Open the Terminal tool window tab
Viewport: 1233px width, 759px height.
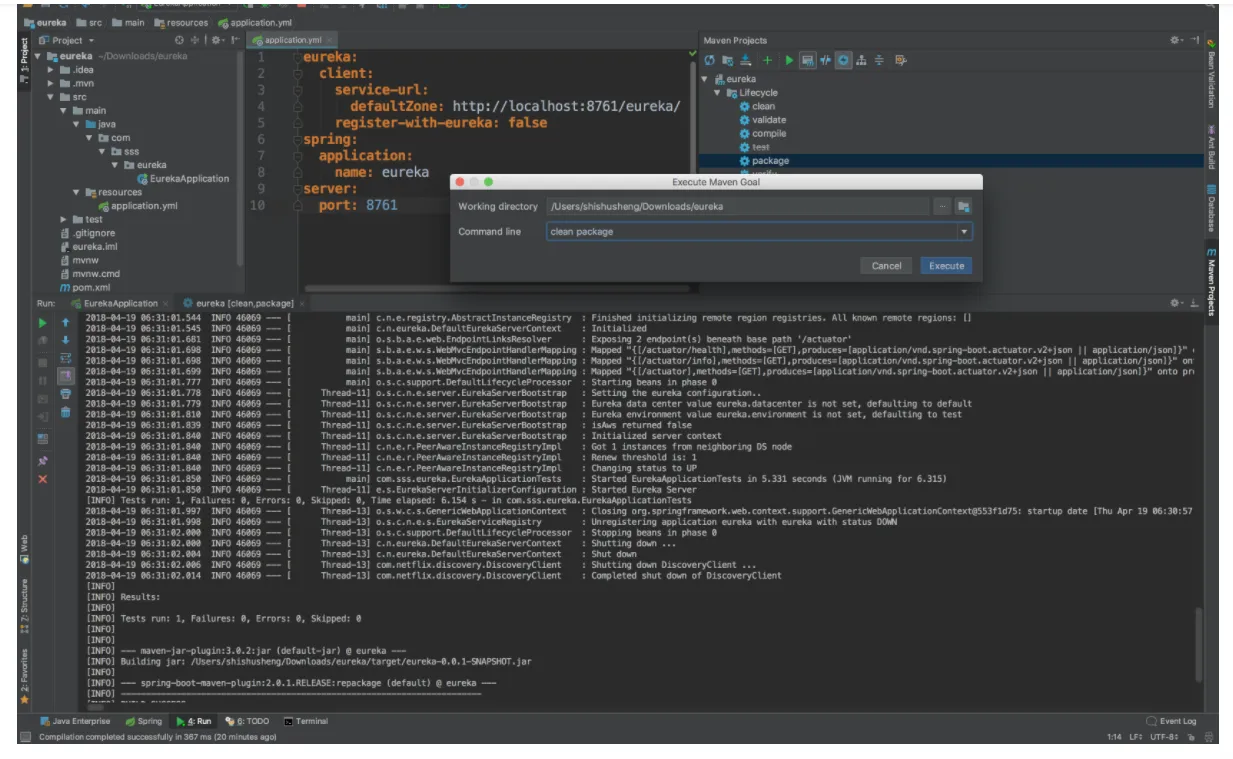pyautogui.click(x=305, y=721)
